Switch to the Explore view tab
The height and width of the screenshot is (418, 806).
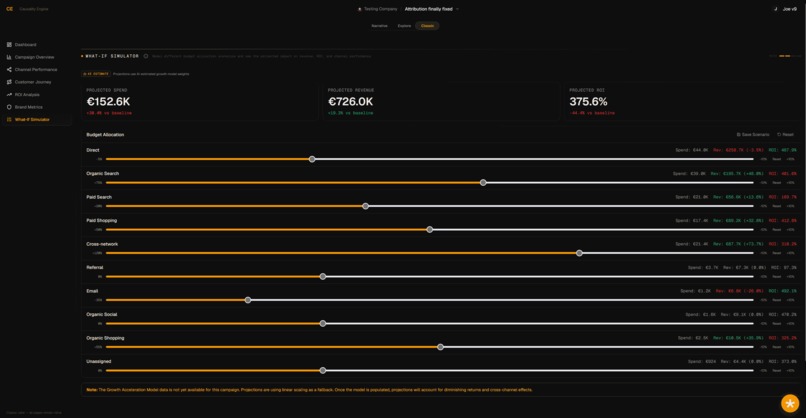pos(404,26)
